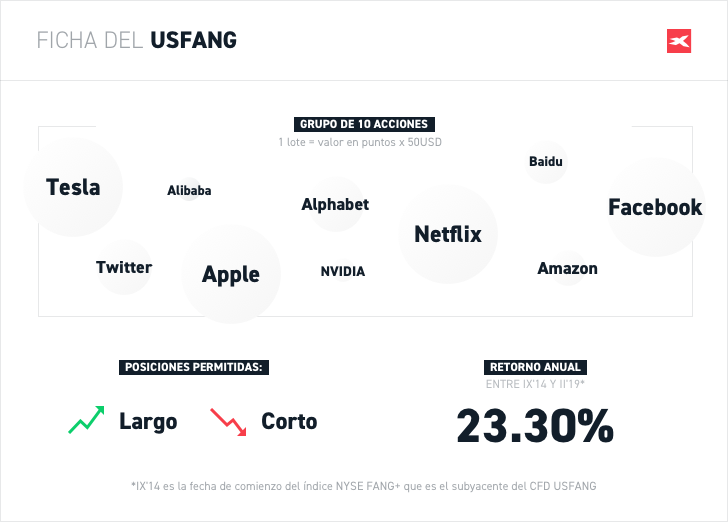The height and width of the screenshot is (522, 728).
Task: Select the Apple stock bubble
Action: [231, 274]
